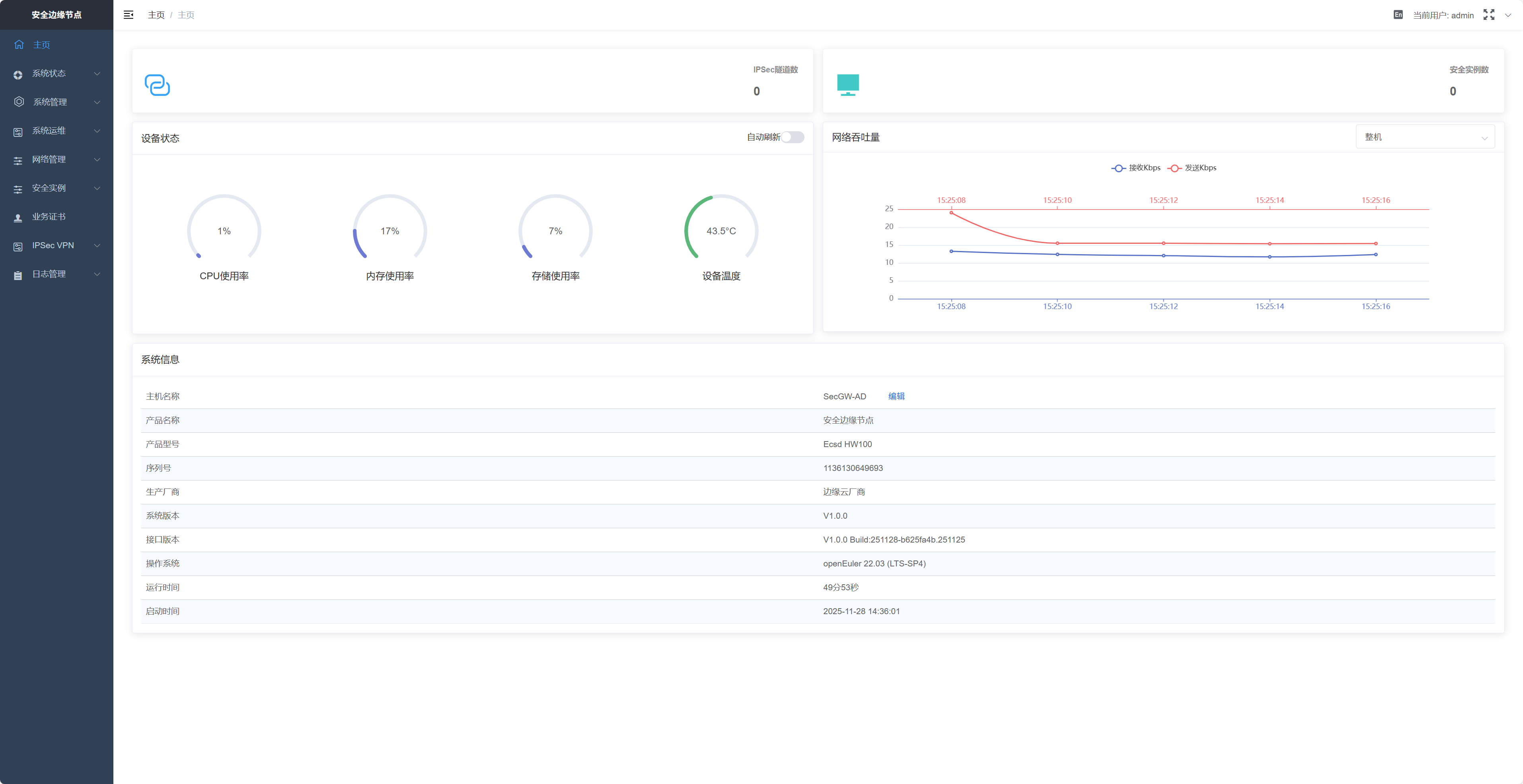This screenshot has height=784, width=1523.
Task: Toggle fullscreen mode icon
Action: pos(1488,15)
